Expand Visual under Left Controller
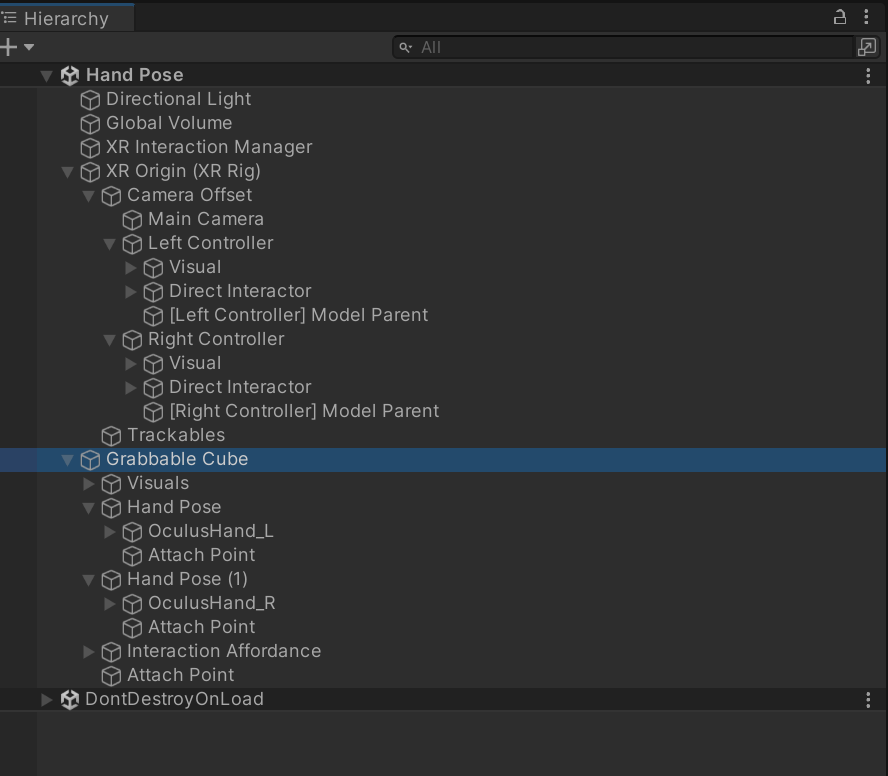This screenshot has width=888, height=776. pyautogui.click(x=130, y=267)
